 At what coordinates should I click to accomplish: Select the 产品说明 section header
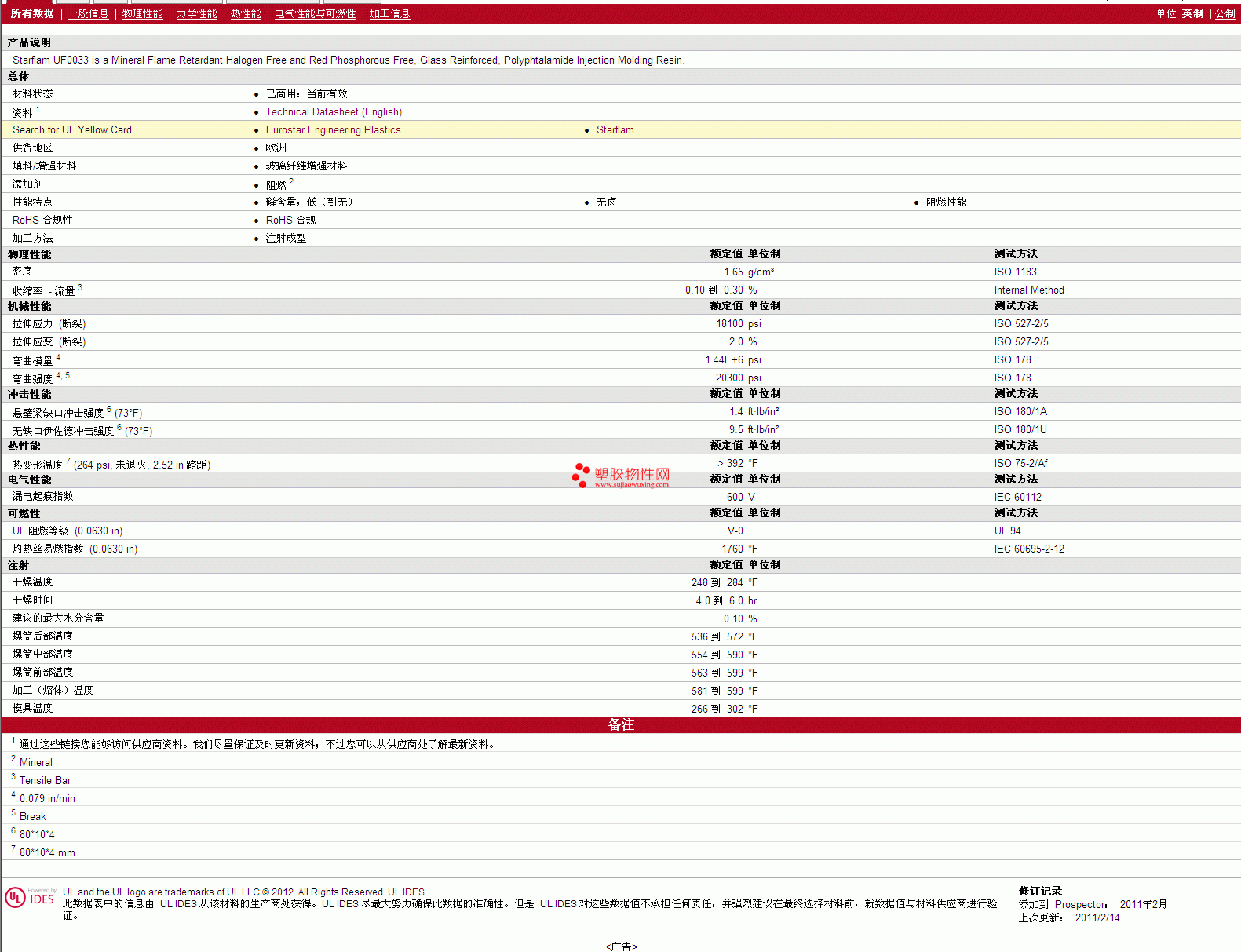click(29, 42)
